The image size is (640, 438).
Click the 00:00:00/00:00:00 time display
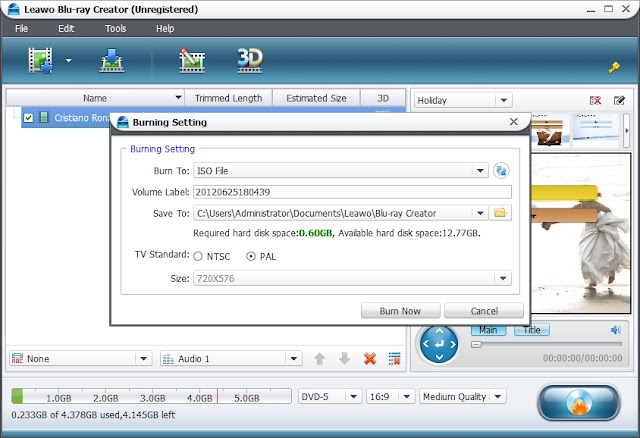(582, 358)
